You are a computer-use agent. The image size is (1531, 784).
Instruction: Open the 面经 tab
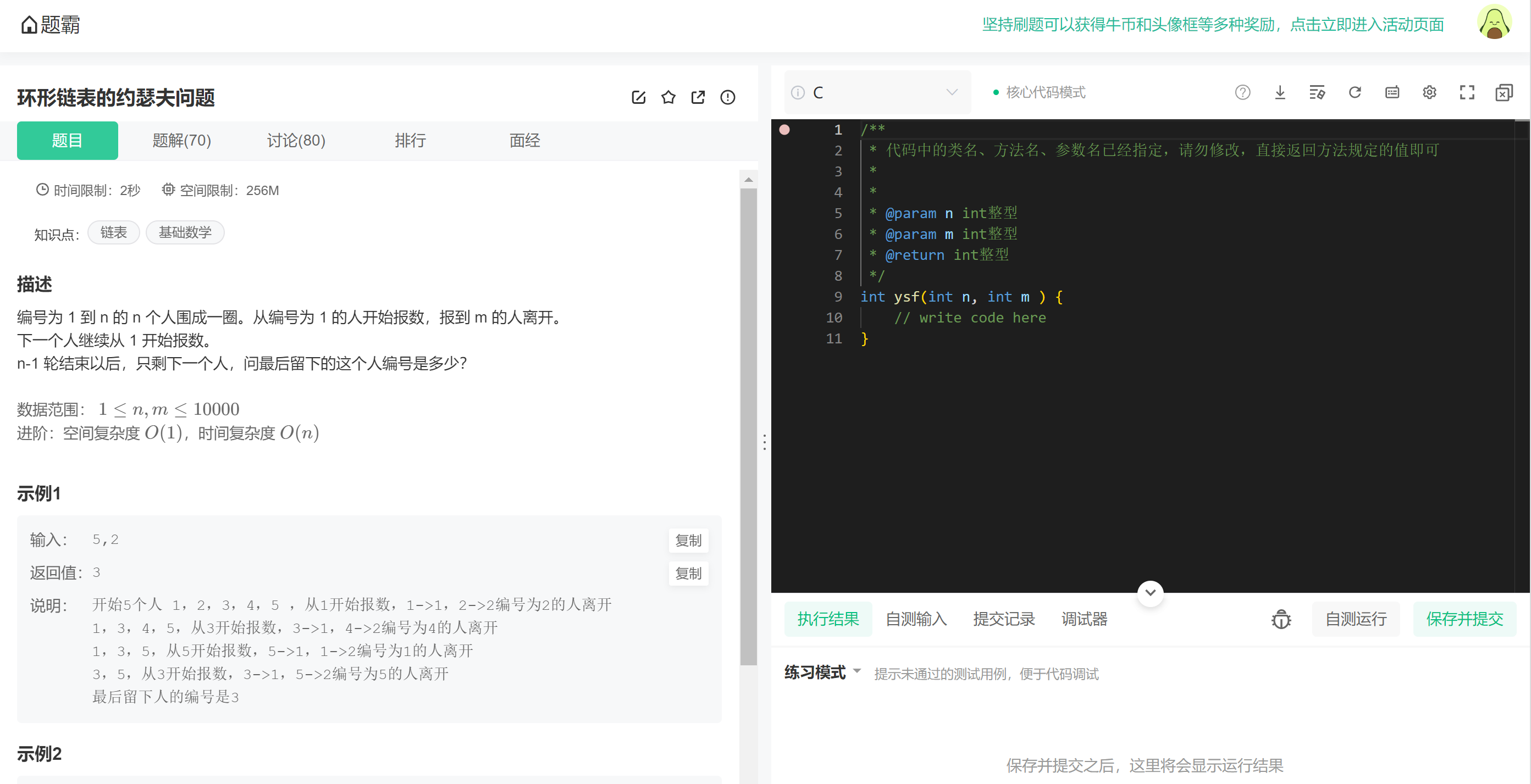pyautogui.click(x=524, y=141)
